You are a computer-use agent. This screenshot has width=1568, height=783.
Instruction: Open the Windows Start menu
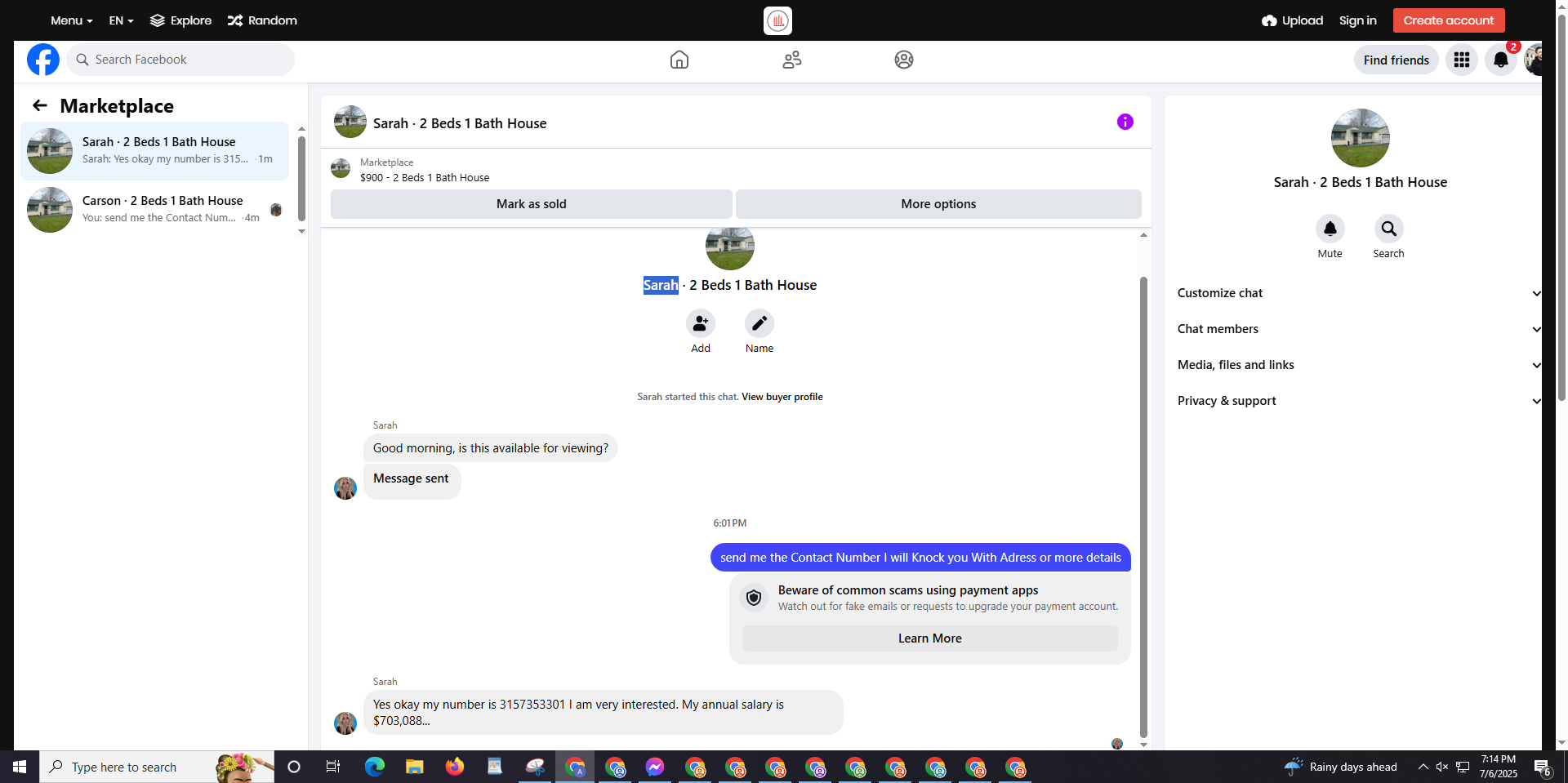coord(20,767)
